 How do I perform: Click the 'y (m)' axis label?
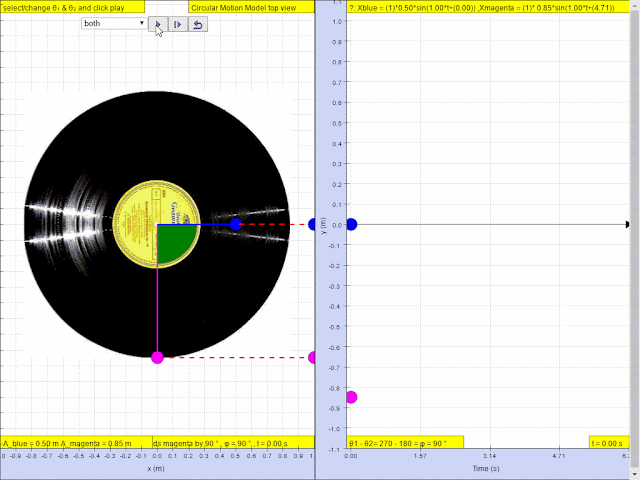pos(323,225)
